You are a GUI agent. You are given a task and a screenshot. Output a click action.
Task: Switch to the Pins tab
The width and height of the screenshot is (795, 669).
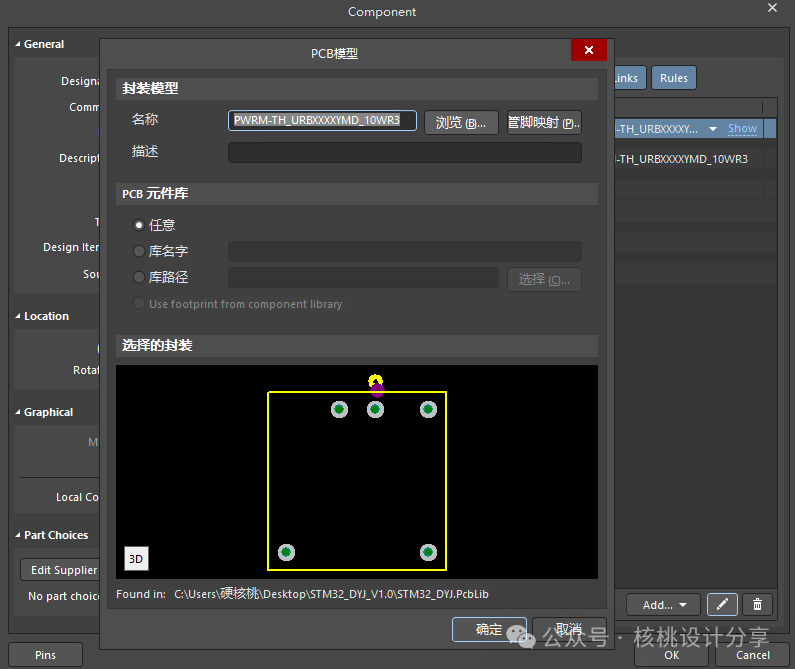click(x=45, y=655)
